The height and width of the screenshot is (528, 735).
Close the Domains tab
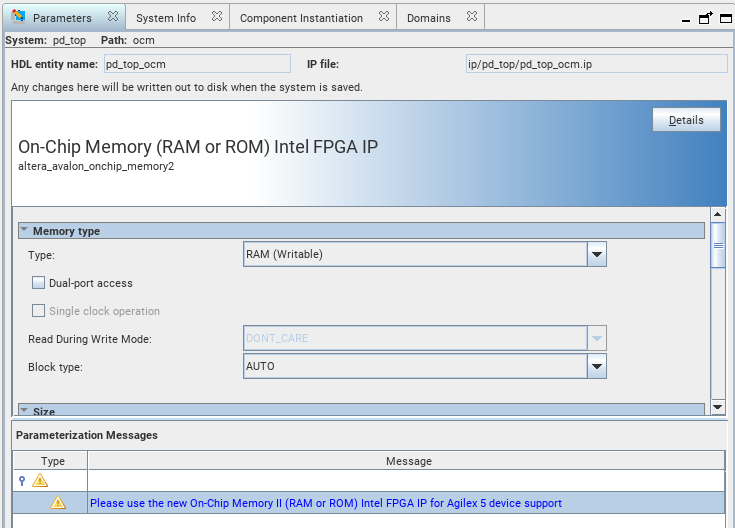pyautogui.click(x=472, y=16)
